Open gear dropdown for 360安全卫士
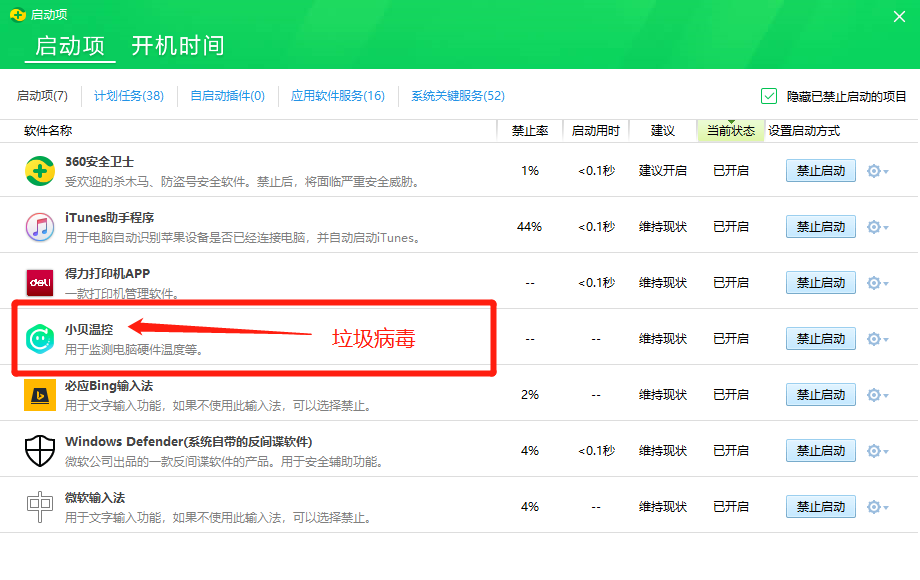Screen dimensions: 920x580 coord(877,171)
